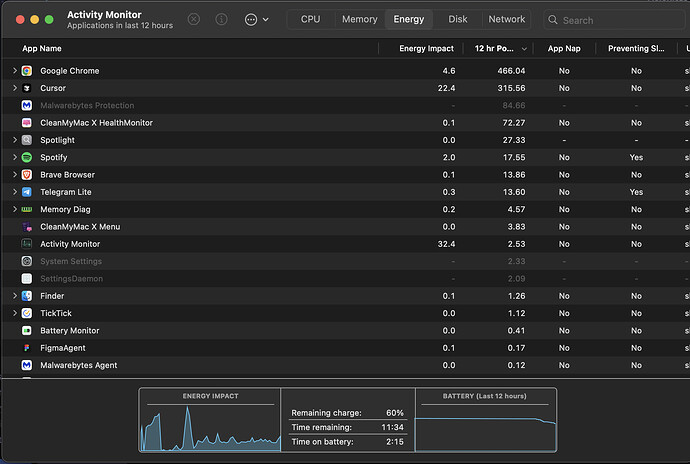Viewport: 690px width, 464px height.
Task: Click the Time on battery 2:15 value
Action: (395, 442)
